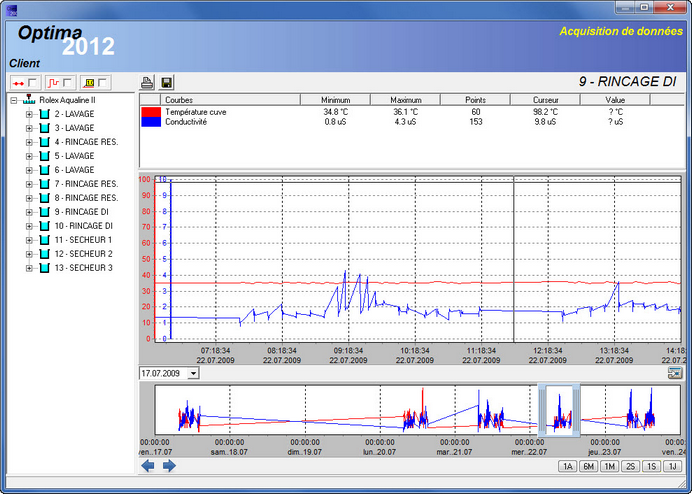Set time range with the 1J button
This screenshot has height=494, width=692.
pyautogui.click(x=672, y=466)
